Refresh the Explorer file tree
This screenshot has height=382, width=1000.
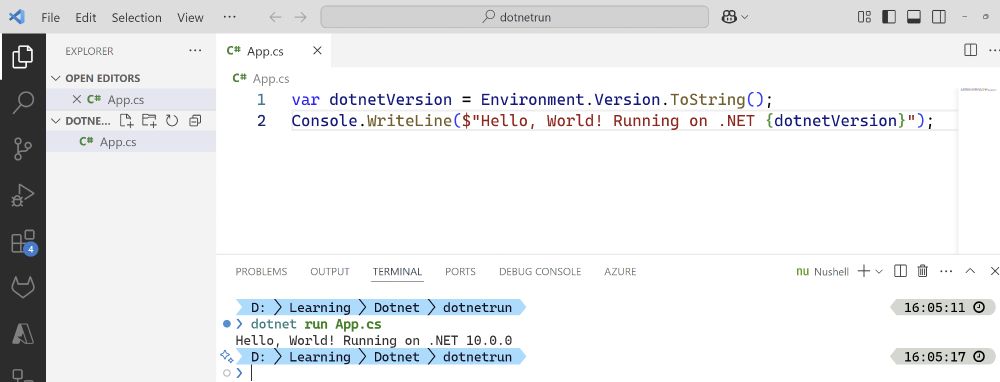click(172, 121)
